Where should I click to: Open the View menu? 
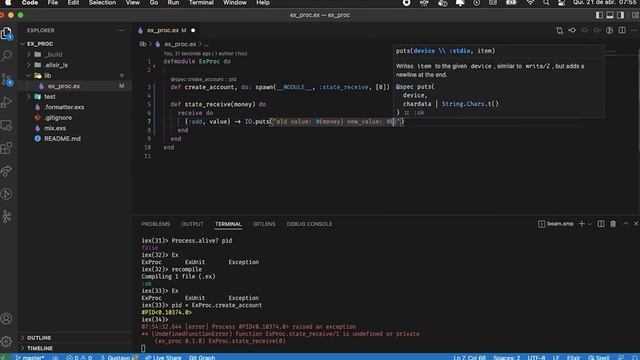(x=132, y=3)
